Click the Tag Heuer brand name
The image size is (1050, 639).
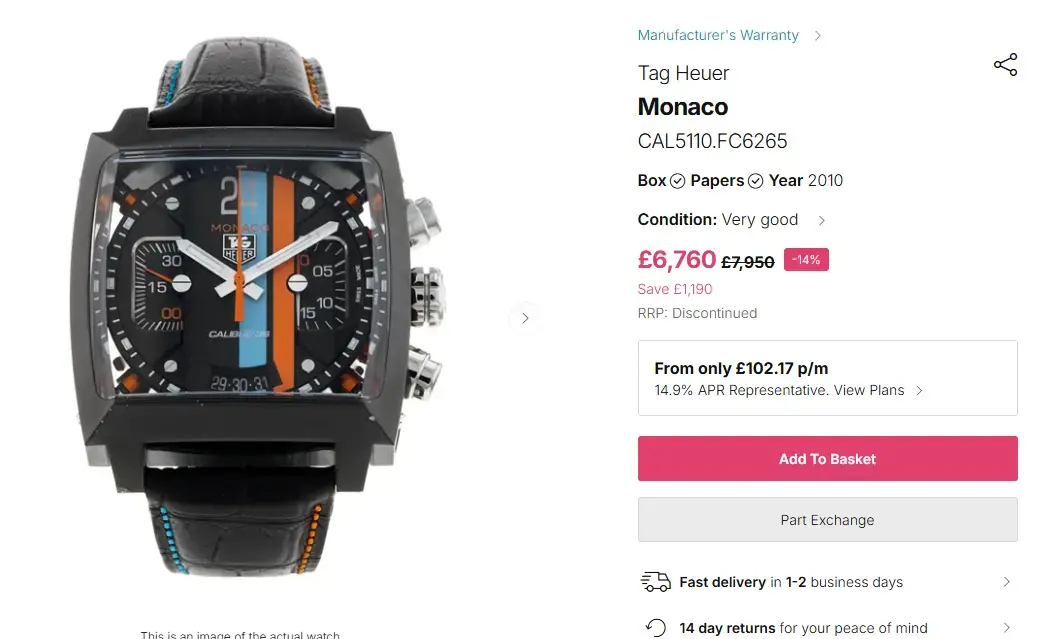[x=683, y=73]
